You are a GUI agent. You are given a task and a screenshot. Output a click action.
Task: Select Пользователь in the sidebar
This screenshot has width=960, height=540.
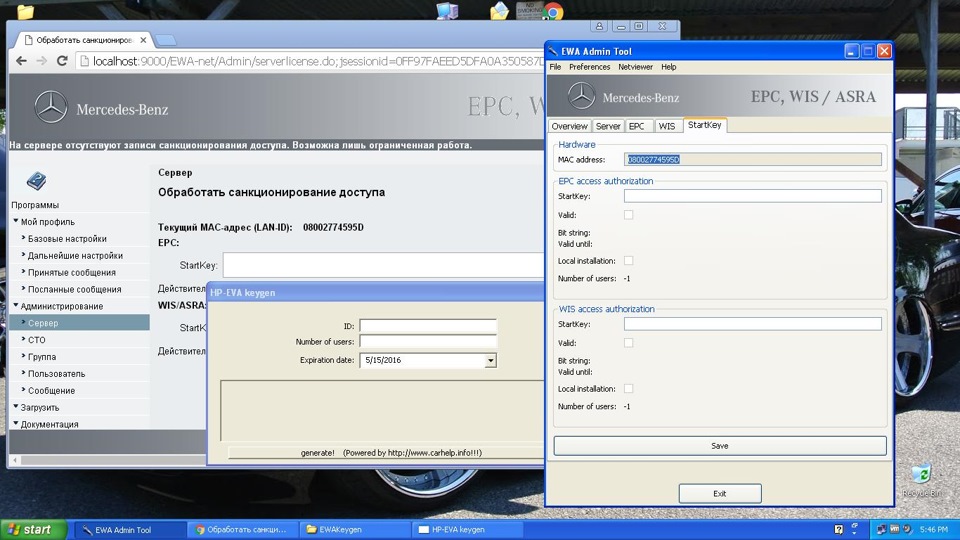click(56, 373)
